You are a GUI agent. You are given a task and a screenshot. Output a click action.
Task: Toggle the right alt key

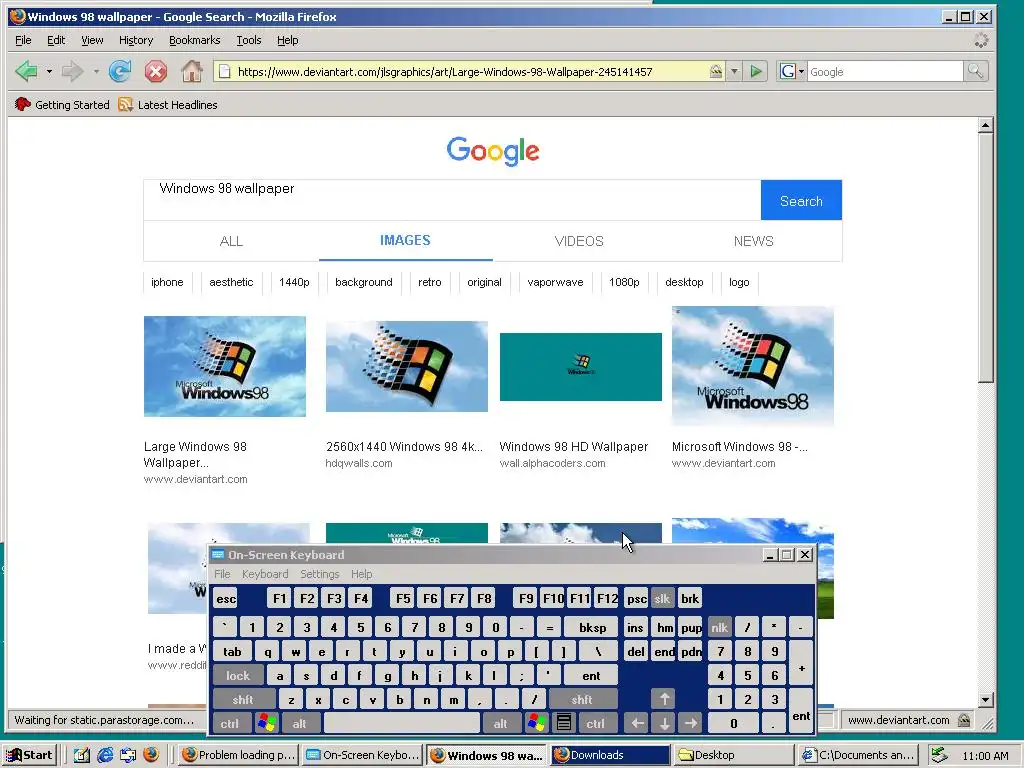(x=500, y=723)
